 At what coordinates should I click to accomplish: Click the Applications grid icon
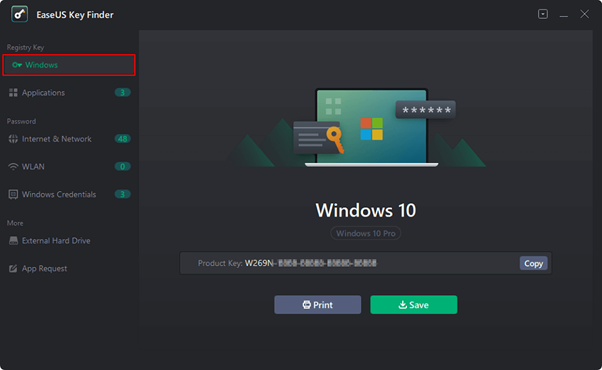pos(13,92)
